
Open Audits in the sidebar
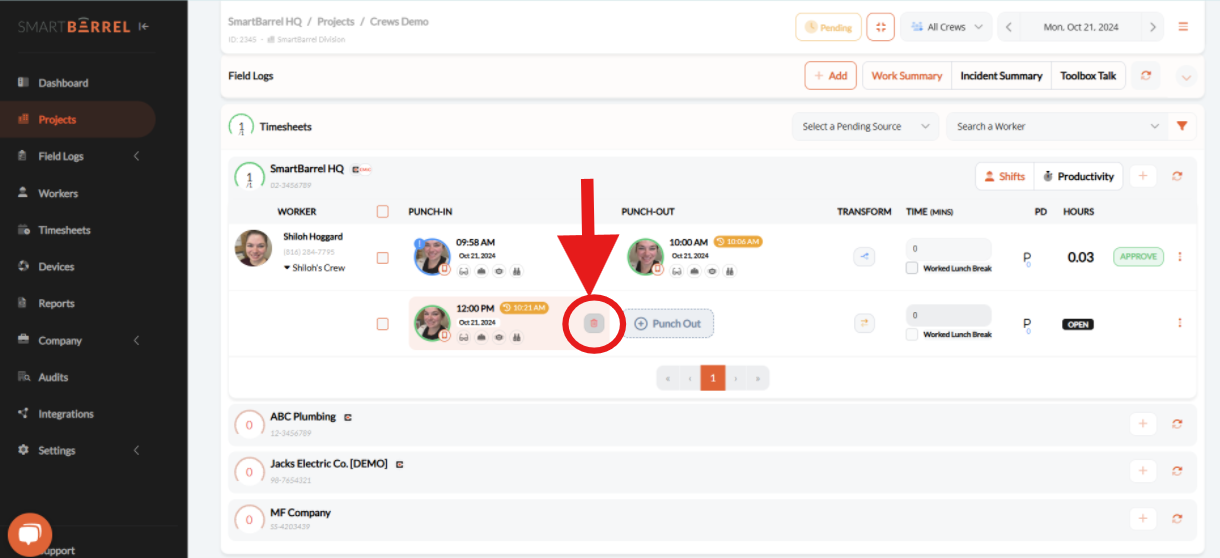(53, 377)
